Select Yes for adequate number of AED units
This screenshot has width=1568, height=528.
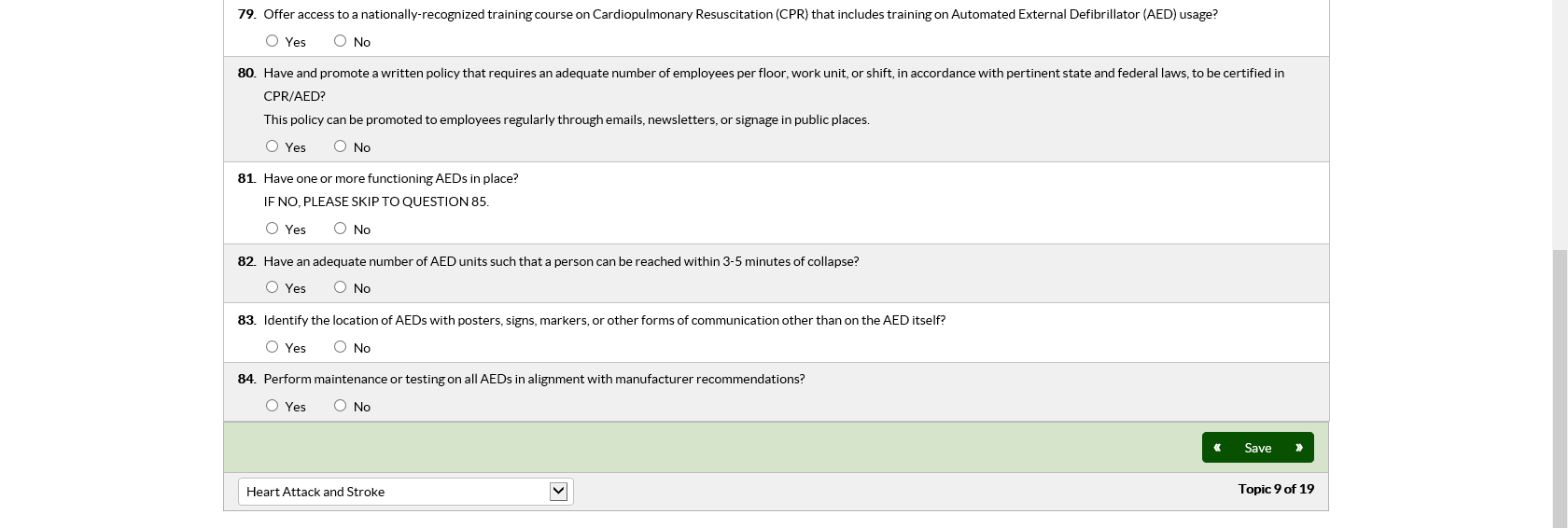pyautogui.click(x=272, y=287)
